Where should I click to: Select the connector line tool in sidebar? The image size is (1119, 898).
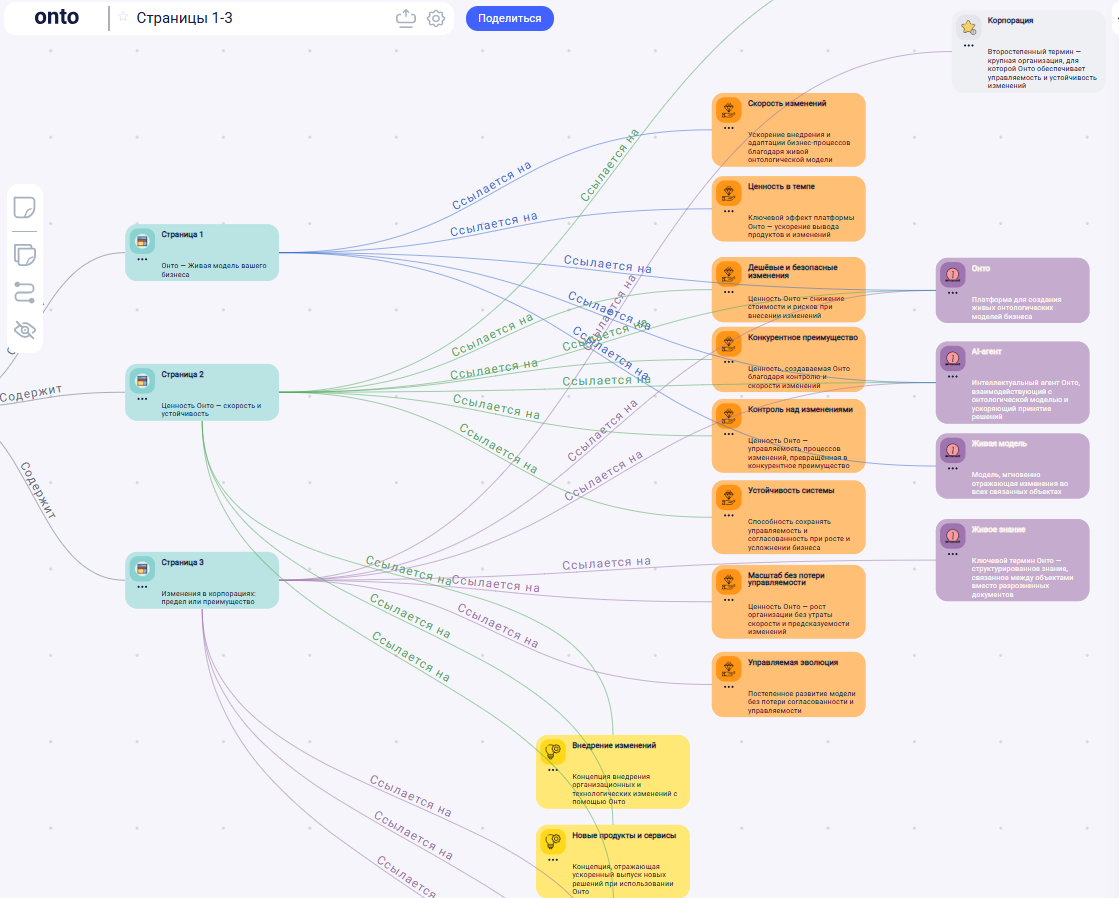pos(25,293)
